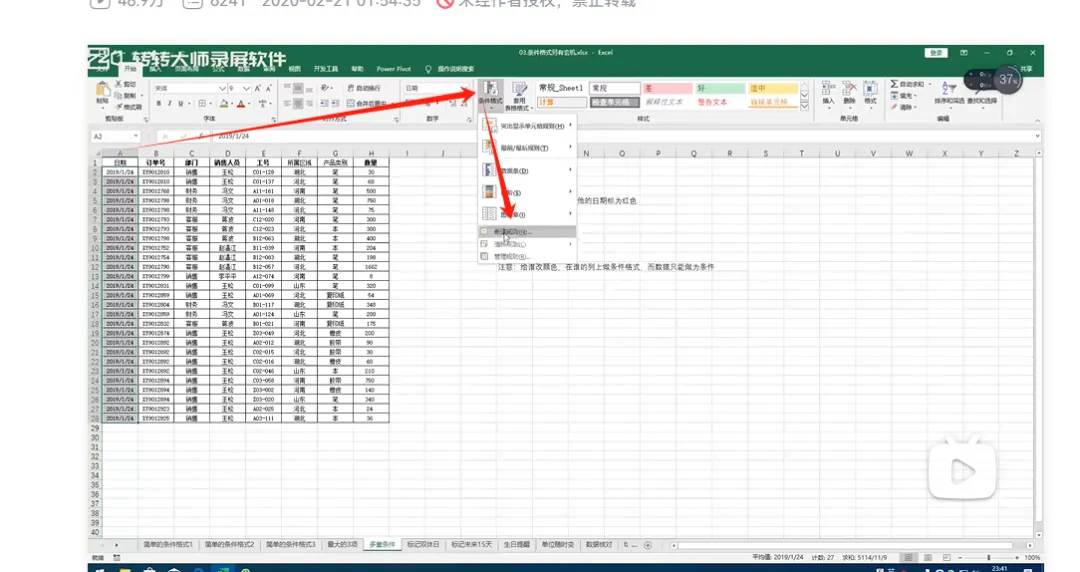Viewport: 1080px width, 572px height.
Task: Open Color Scales submenu
Action: [x=528, y=192]
